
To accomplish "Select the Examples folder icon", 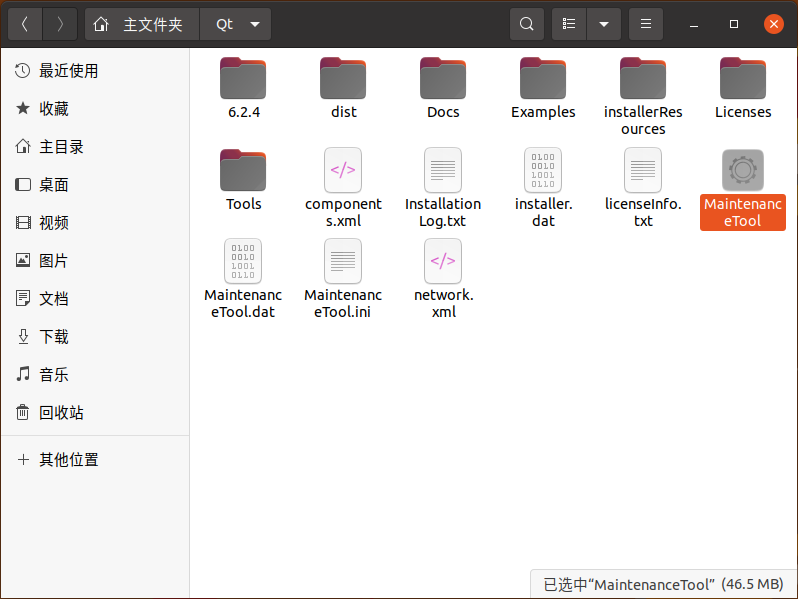I will click(x=543, y=78).
